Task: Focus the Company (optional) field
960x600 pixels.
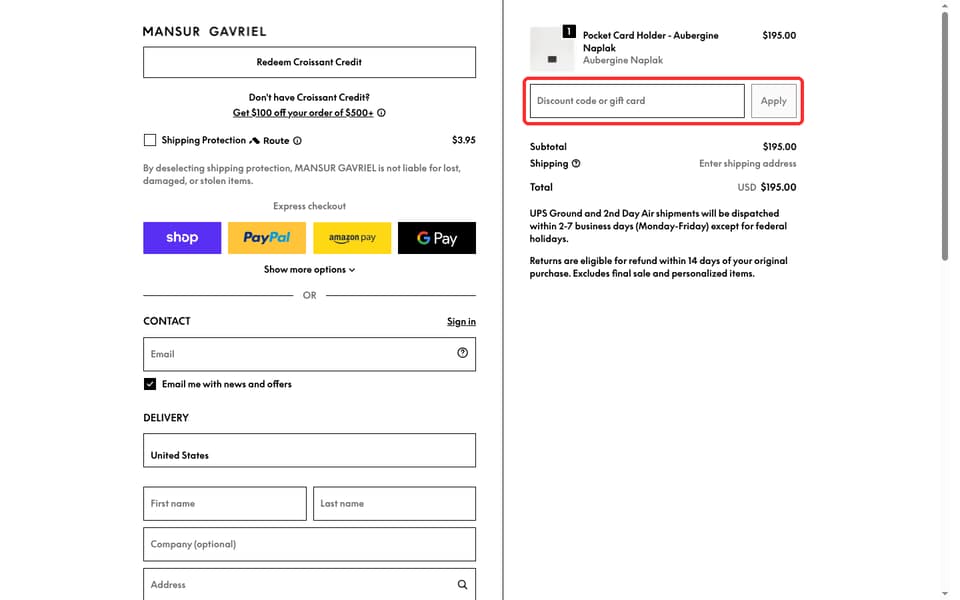Action: [x=309, y=544]
